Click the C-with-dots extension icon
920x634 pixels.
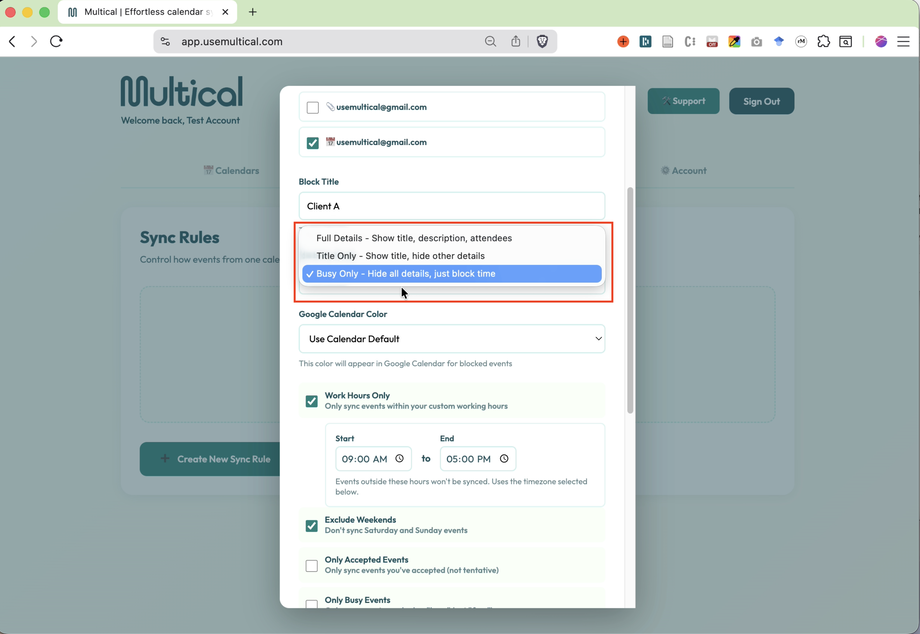[x=690, y=42]
